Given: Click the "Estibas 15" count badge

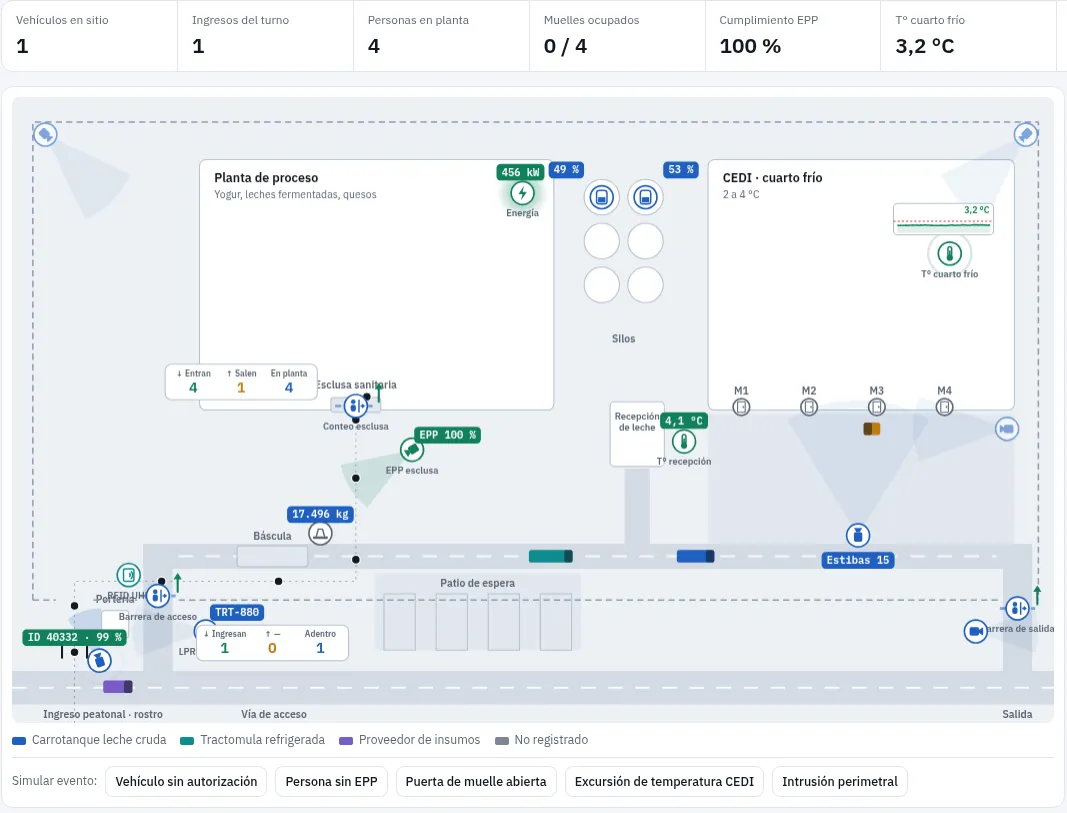Looking at the screenshot, I should pyautogui.click(x=857, y=560).
